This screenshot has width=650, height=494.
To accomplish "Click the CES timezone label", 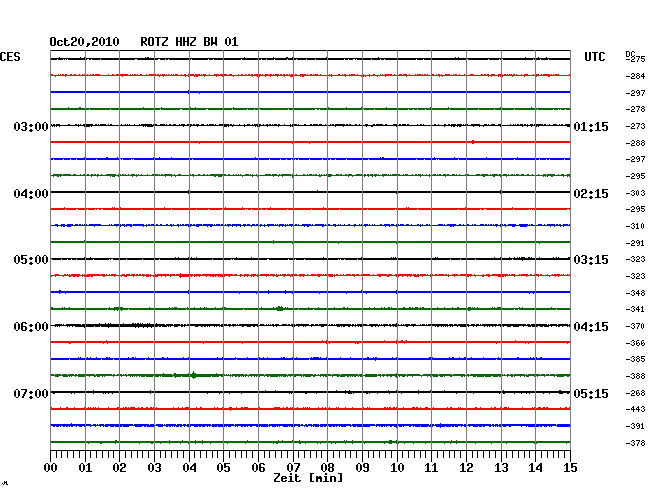I will pos(10,57).
